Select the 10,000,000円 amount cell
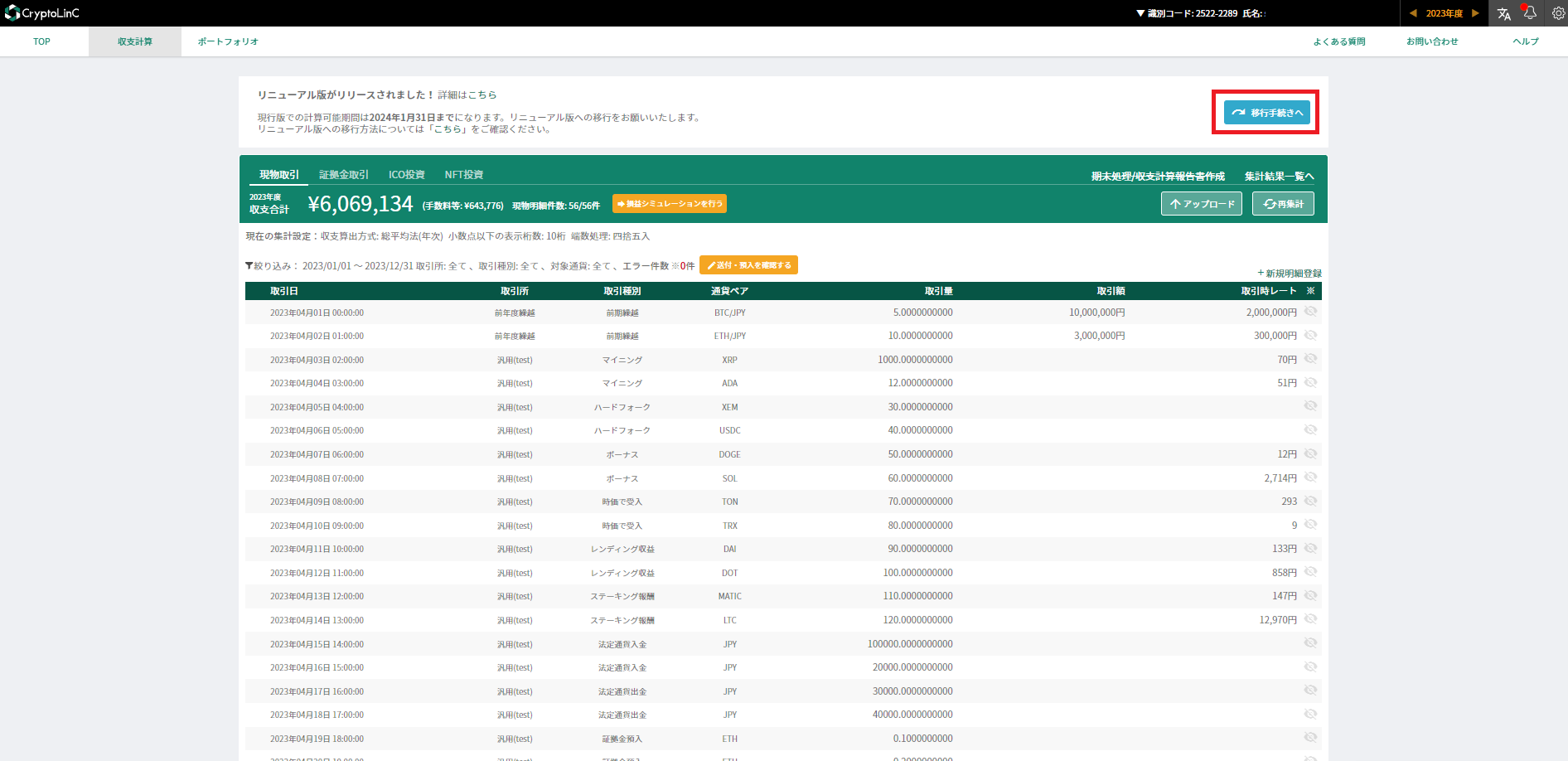Screen dimensions: 1568x761 point(1097,313)
